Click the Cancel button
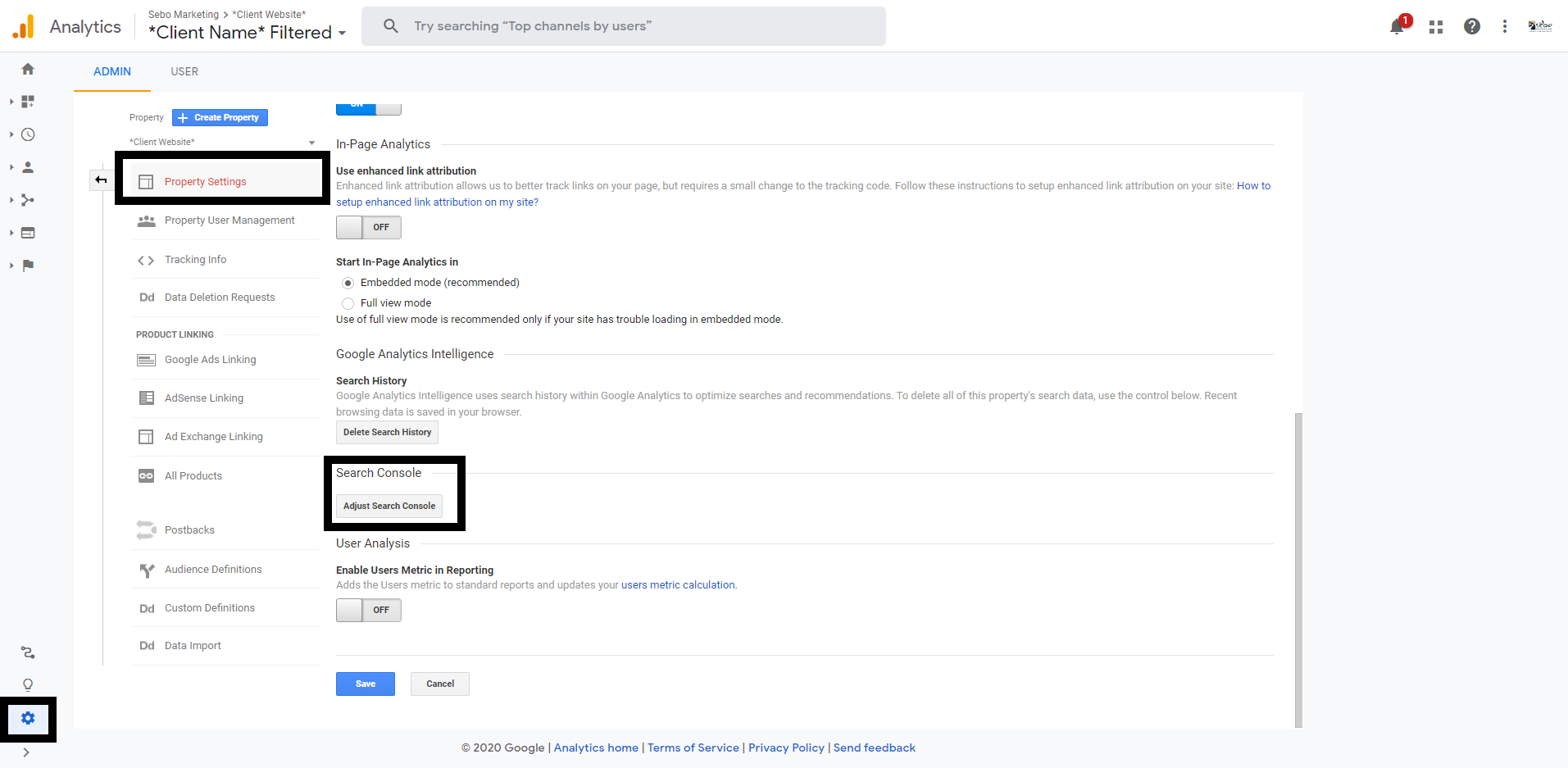1568x768 pixels. tap(440, 684)
